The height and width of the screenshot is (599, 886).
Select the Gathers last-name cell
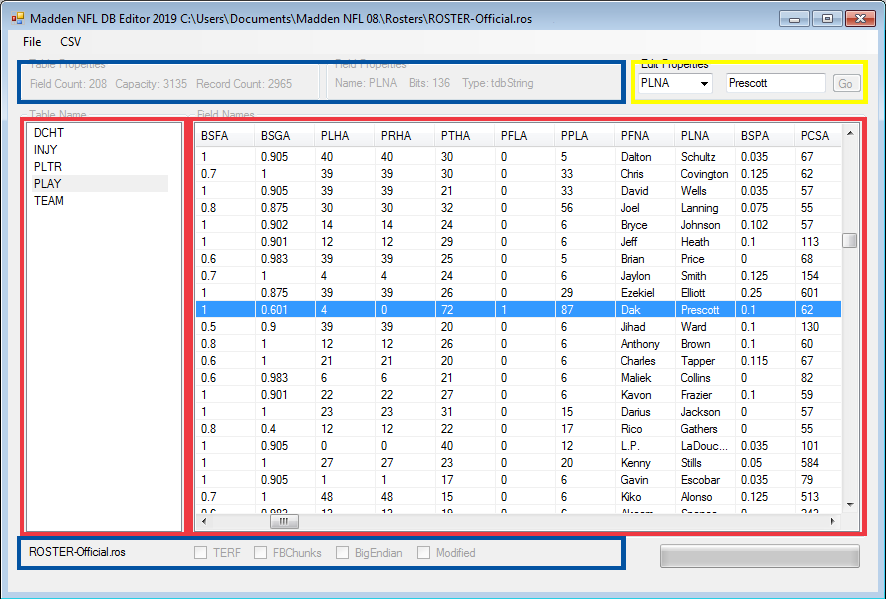[705, 429]
